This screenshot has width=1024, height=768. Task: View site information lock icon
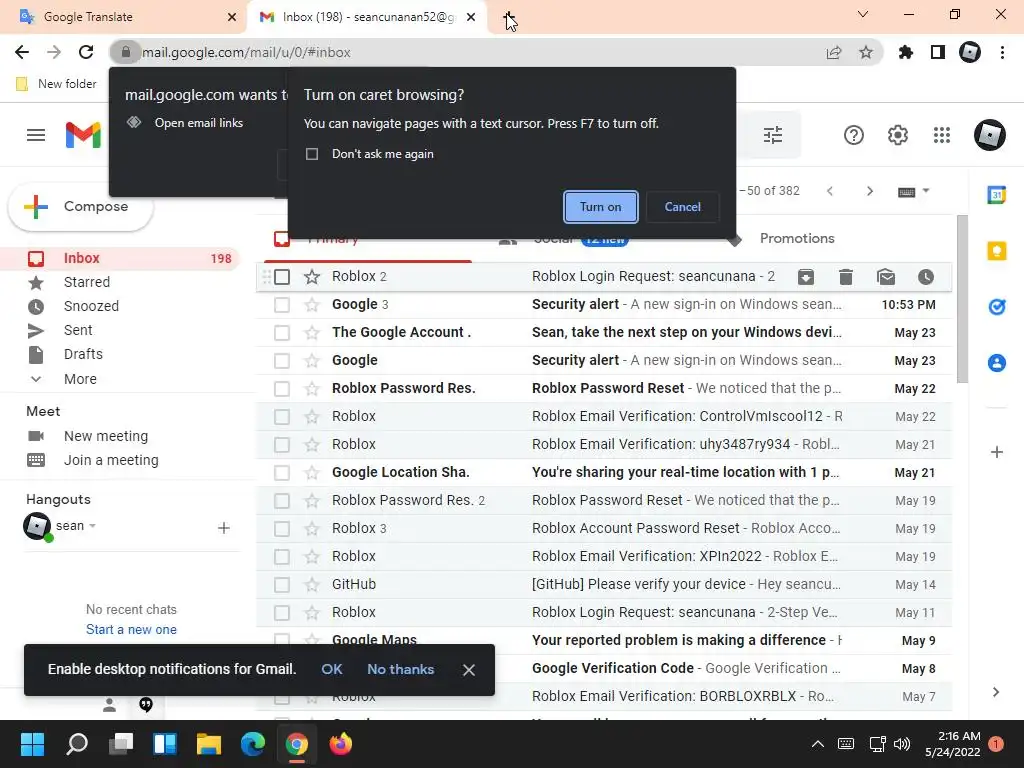click(126, 52)
